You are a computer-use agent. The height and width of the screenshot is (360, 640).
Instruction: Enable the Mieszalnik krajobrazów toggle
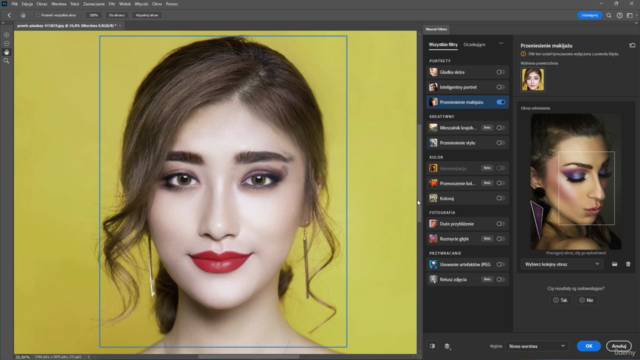[500, 128]
